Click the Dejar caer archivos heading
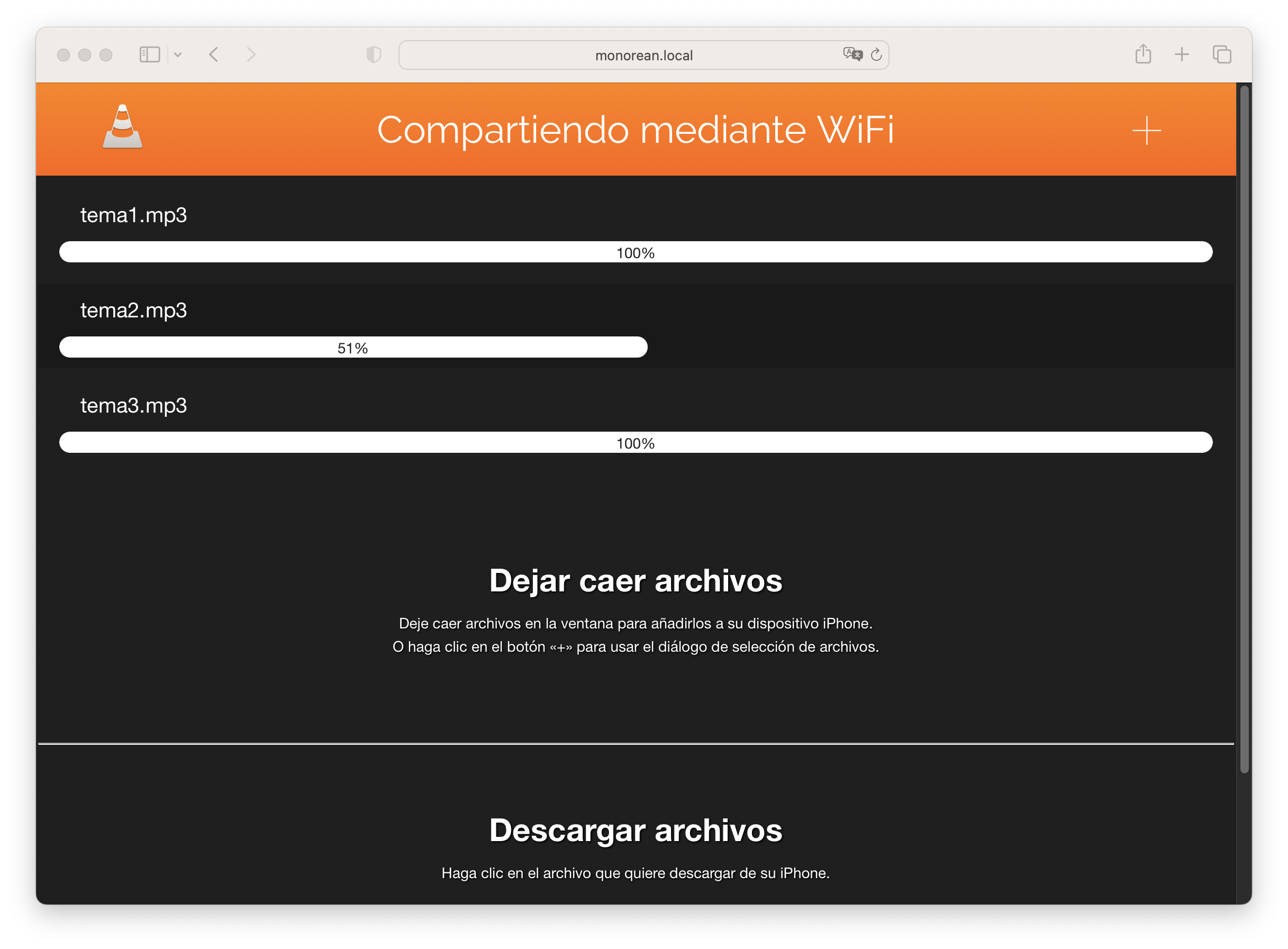1288x949 pixels. 636,580
